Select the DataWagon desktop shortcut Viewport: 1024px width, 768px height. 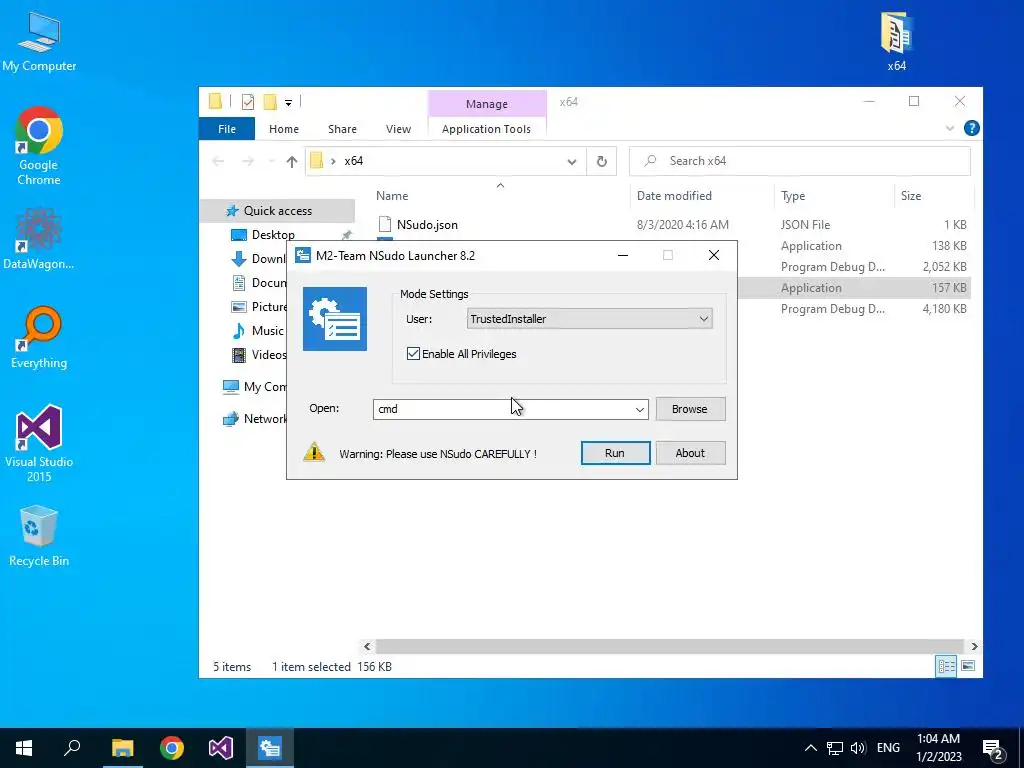tap(39, 238)
